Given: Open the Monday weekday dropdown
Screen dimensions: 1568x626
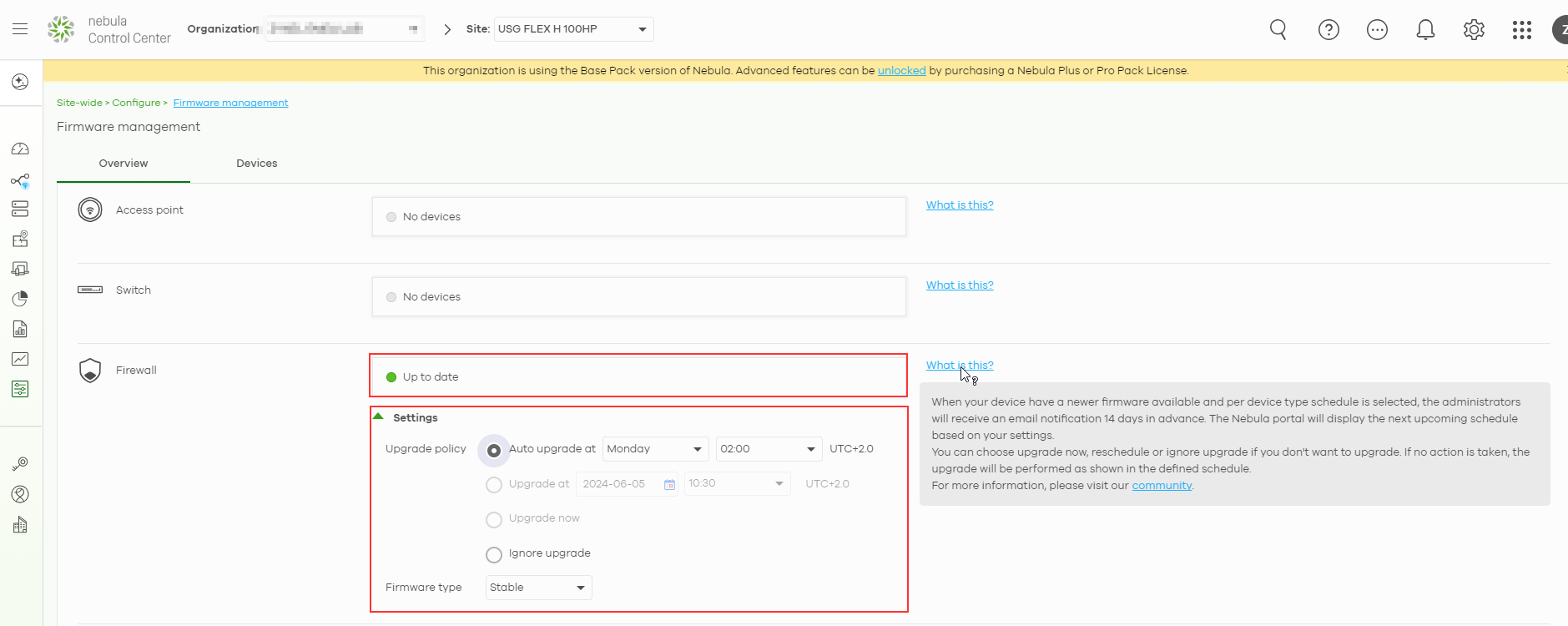Looking at the screenshot, I should coord(655,449).
